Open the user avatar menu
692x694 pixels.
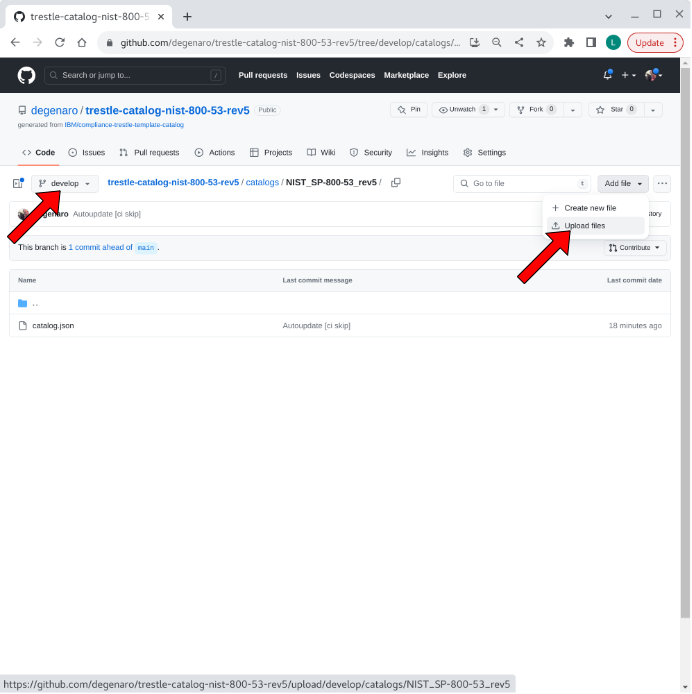pyautogui.click(x=653, y=75)
